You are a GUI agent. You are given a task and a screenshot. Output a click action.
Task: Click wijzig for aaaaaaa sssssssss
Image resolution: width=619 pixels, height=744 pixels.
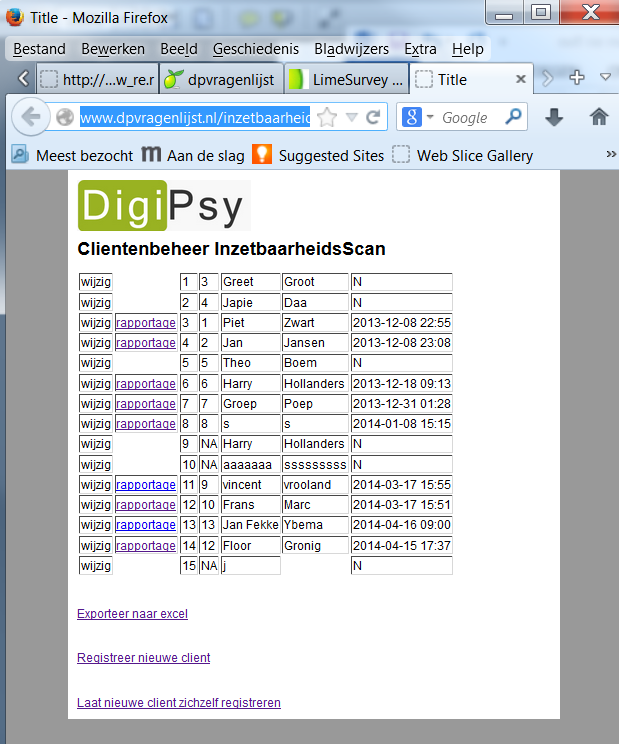point(96,465)
